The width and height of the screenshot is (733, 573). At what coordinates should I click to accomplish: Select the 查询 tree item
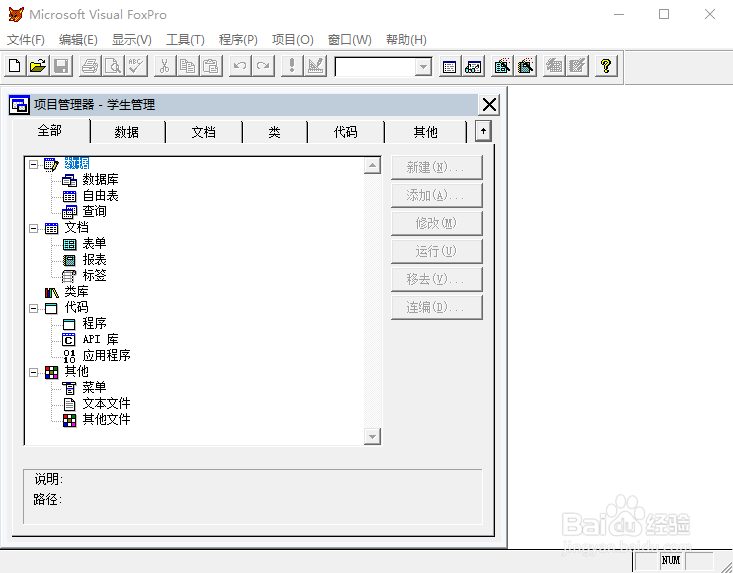click(x=94, y=211)
